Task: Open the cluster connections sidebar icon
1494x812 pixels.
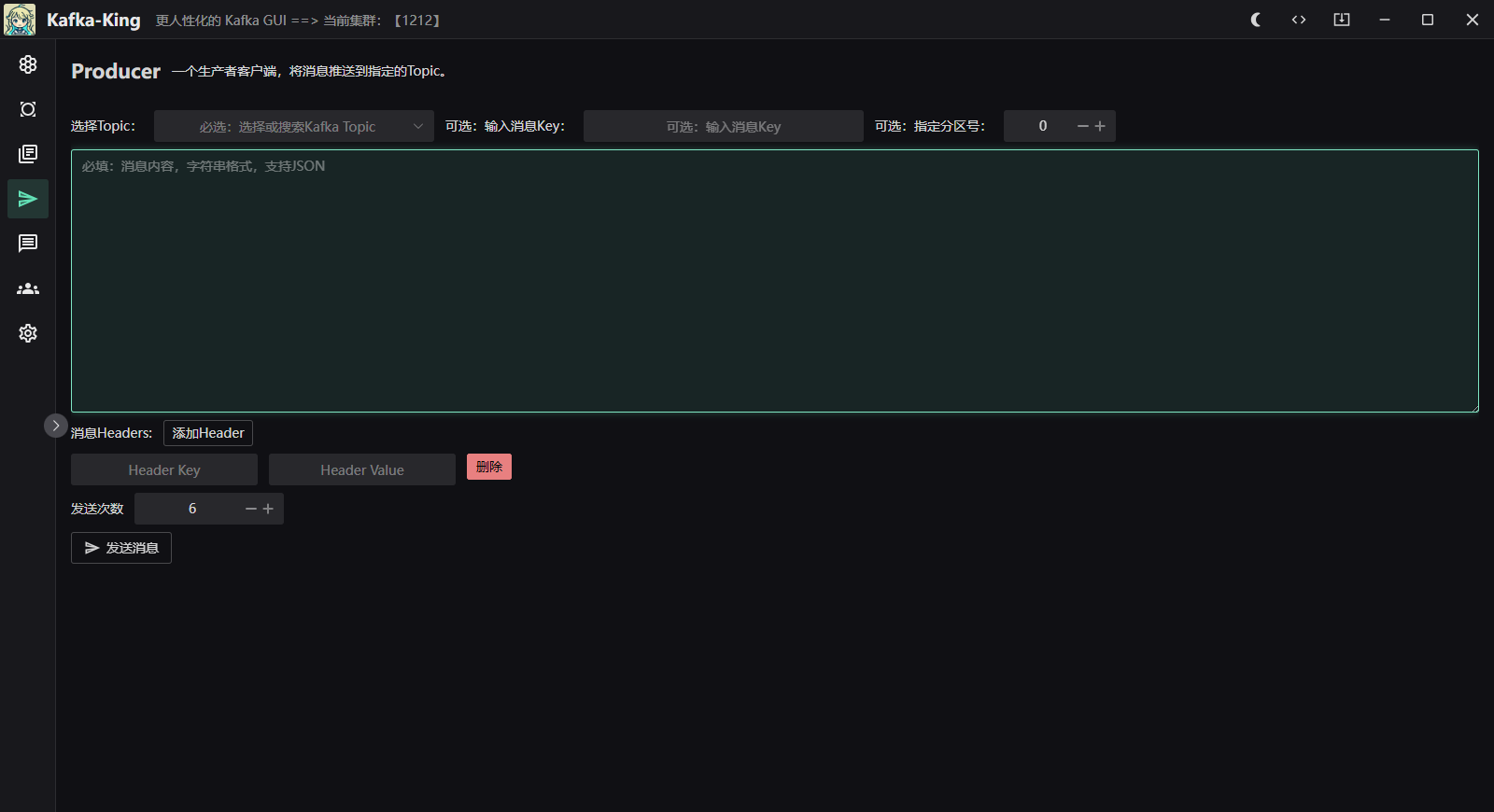Action: point(28,64)
